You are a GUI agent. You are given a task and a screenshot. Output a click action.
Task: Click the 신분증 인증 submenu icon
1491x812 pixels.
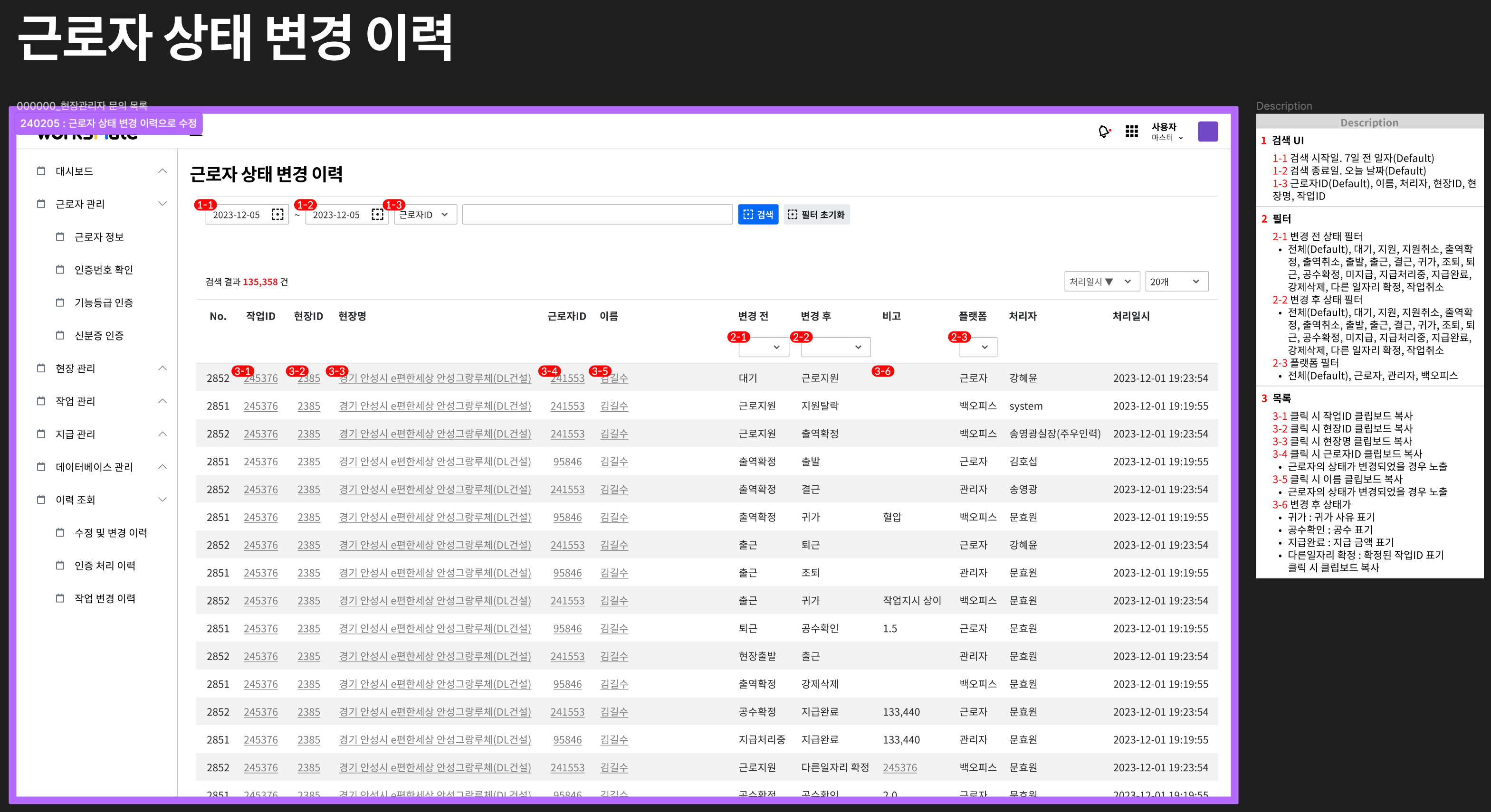click(x=60, y=336)
